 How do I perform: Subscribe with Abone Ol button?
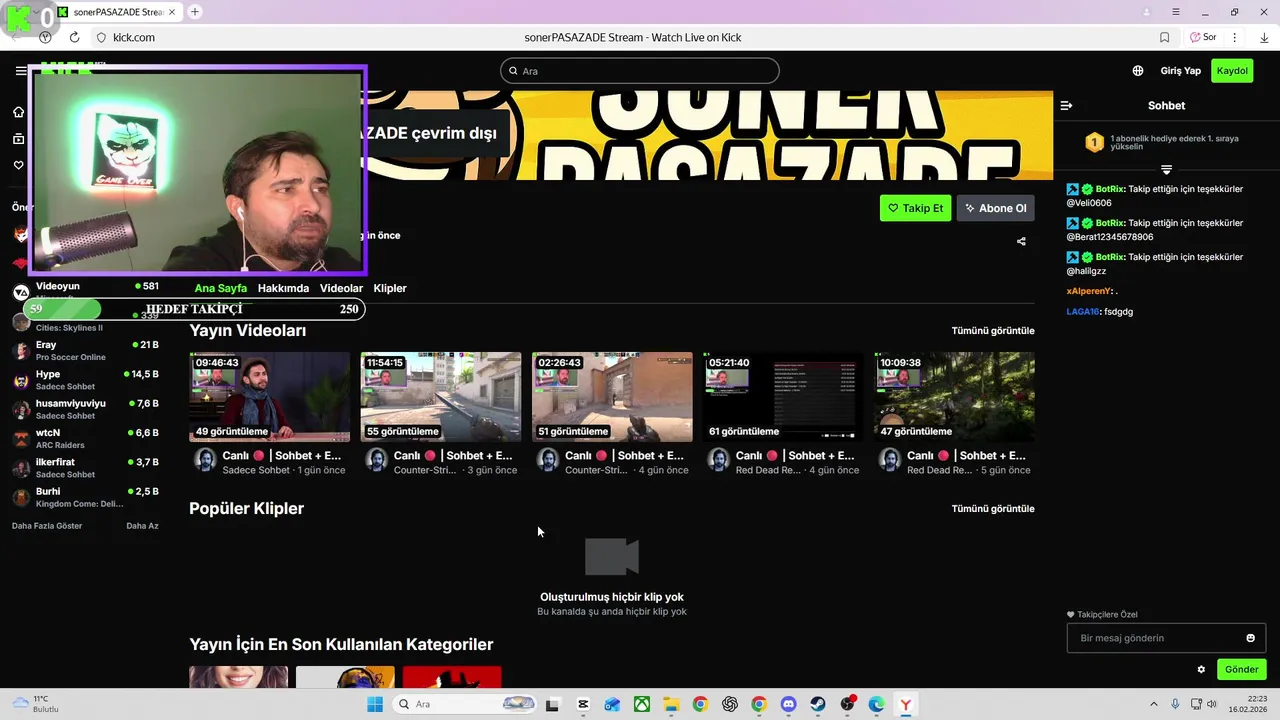coord(995,208)
